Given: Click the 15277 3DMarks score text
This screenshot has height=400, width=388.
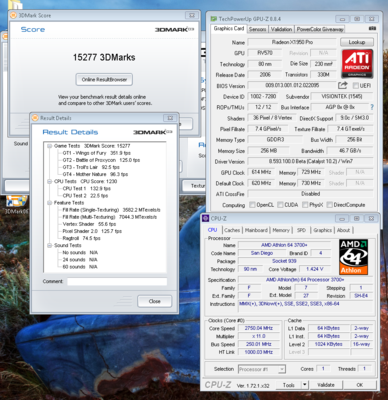Looking at the screenshot, I should (104, 57).
